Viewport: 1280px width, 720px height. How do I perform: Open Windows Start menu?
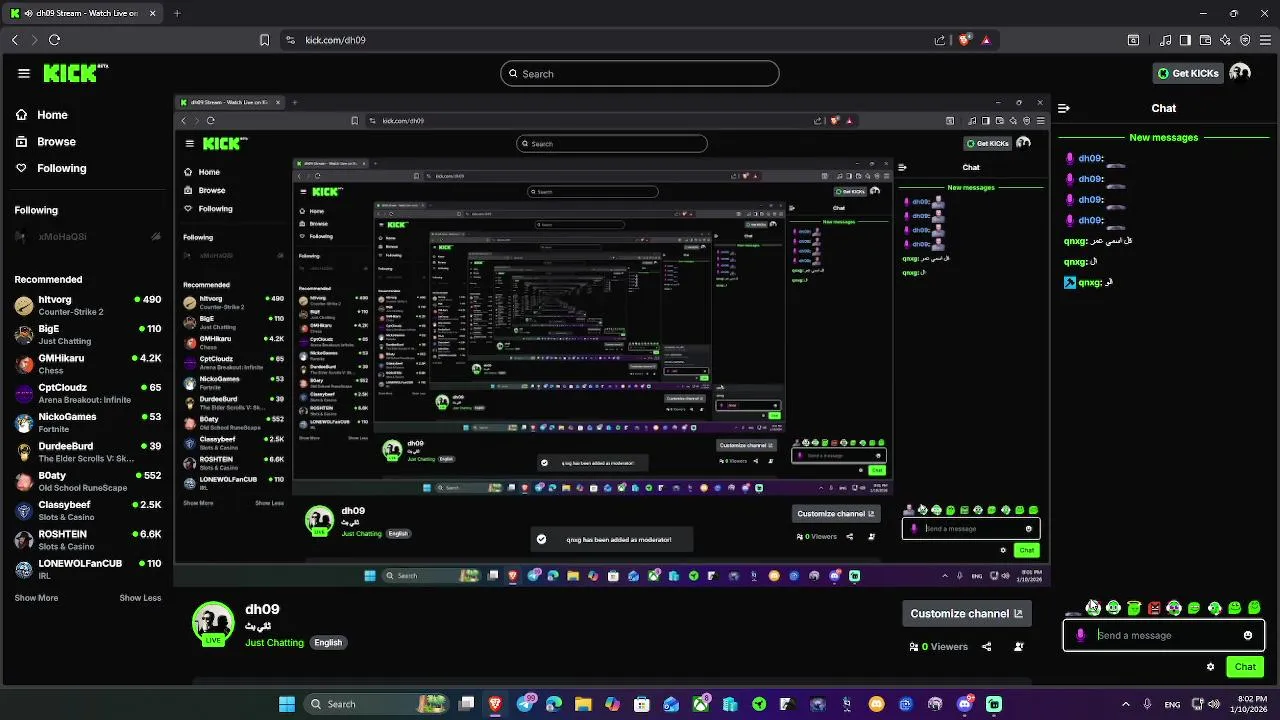pos(287,704)
